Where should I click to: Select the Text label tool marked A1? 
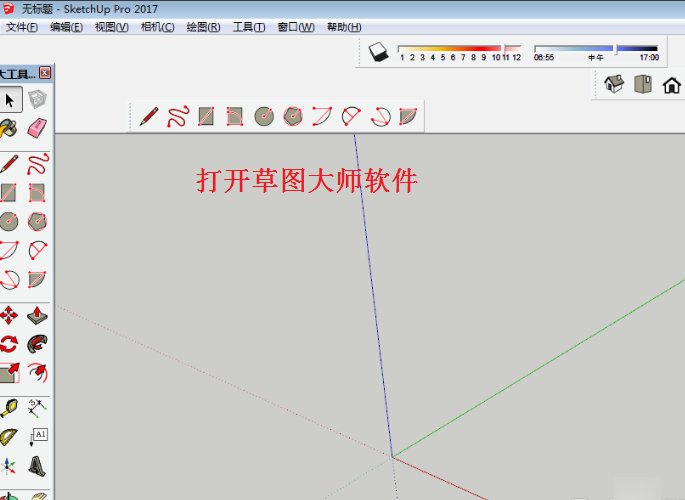pyautogui.click(x=38, y=437)
